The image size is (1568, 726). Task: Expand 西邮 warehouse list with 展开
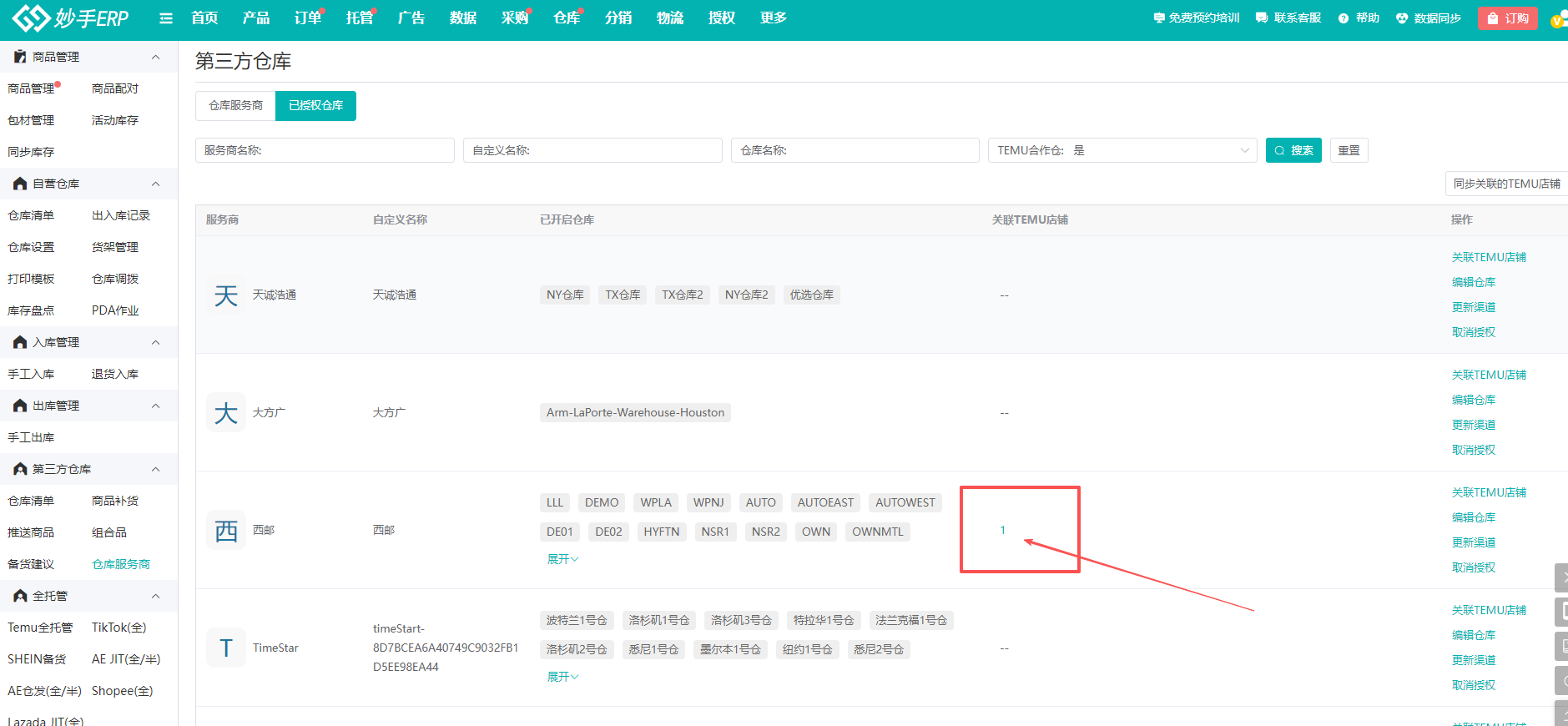click(x=562, y=559)
